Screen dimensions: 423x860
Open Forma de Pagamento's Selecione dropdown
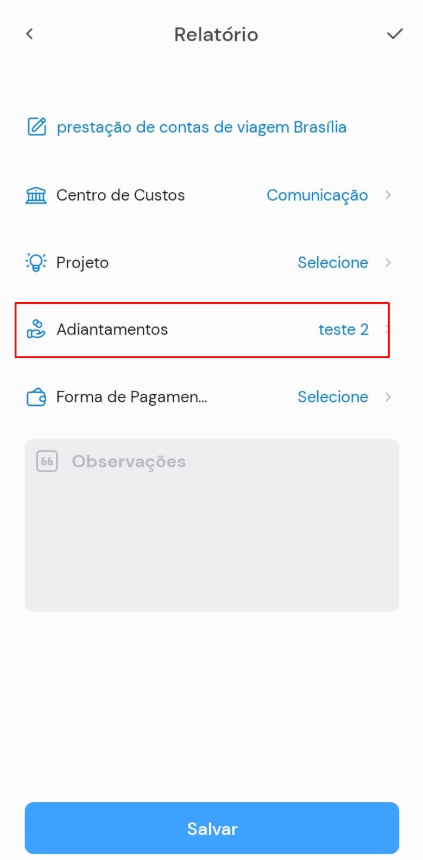[x=333, y=397]
